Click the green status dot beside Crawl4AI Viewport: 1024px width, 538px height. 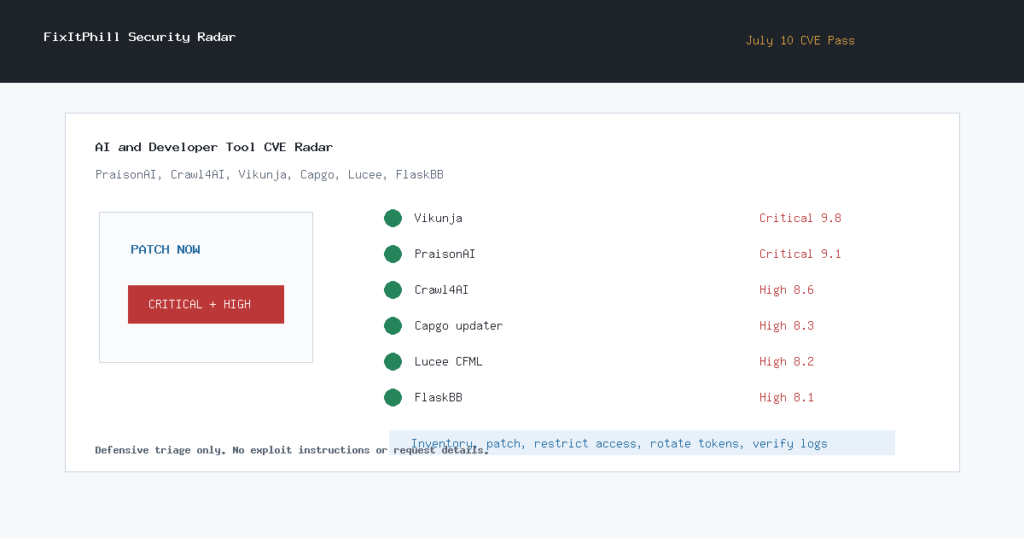tap(392, 290)
